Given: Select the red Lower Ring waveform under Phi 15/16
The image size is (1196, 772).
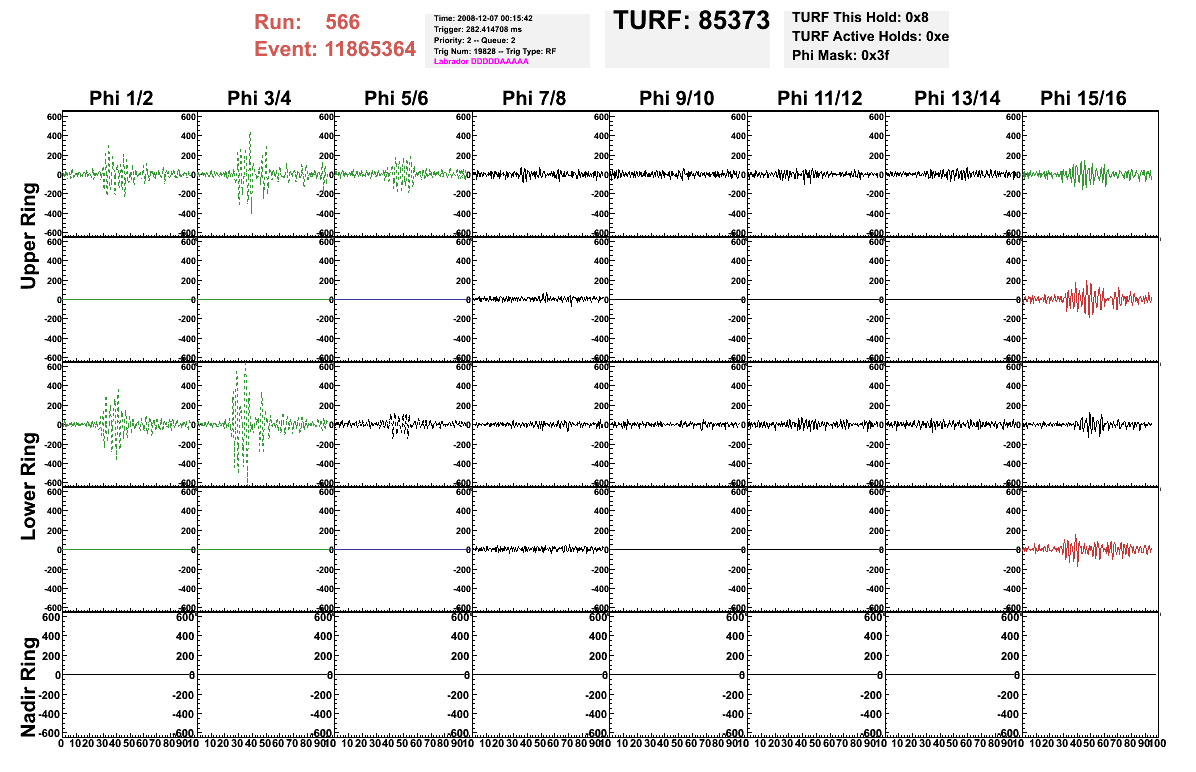Looking at the screenshot, I should 1088,548.
